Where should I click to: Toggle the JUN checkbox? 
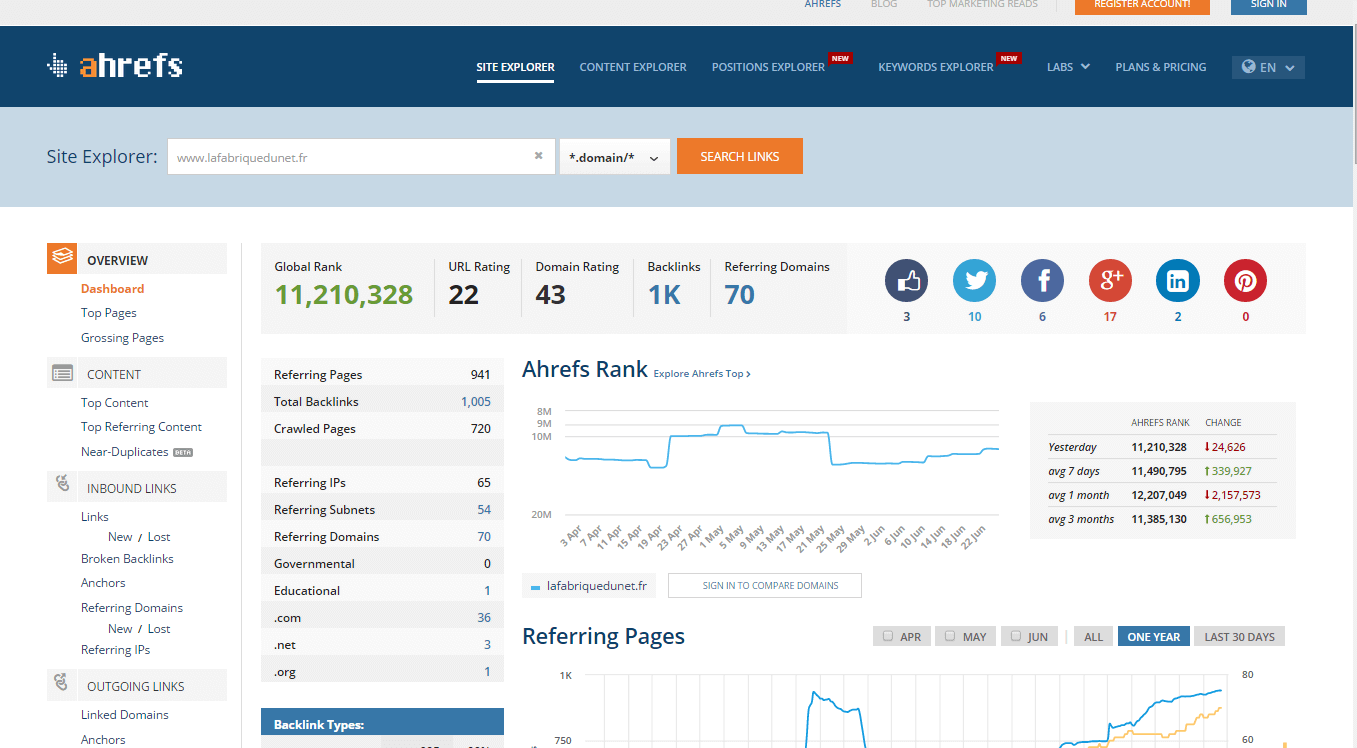click(x=1015, y=636)
